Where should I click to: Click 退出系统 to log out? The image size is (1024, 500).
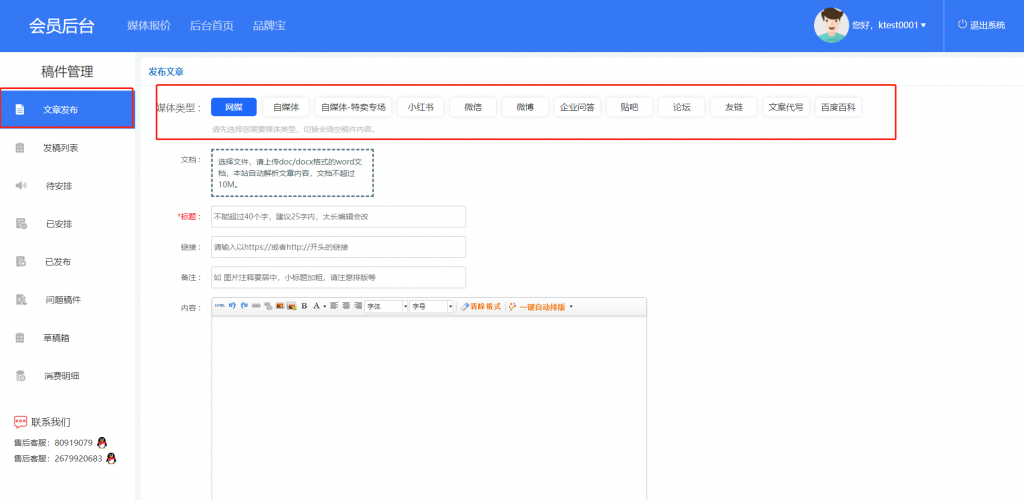click(x=987, y=25)
